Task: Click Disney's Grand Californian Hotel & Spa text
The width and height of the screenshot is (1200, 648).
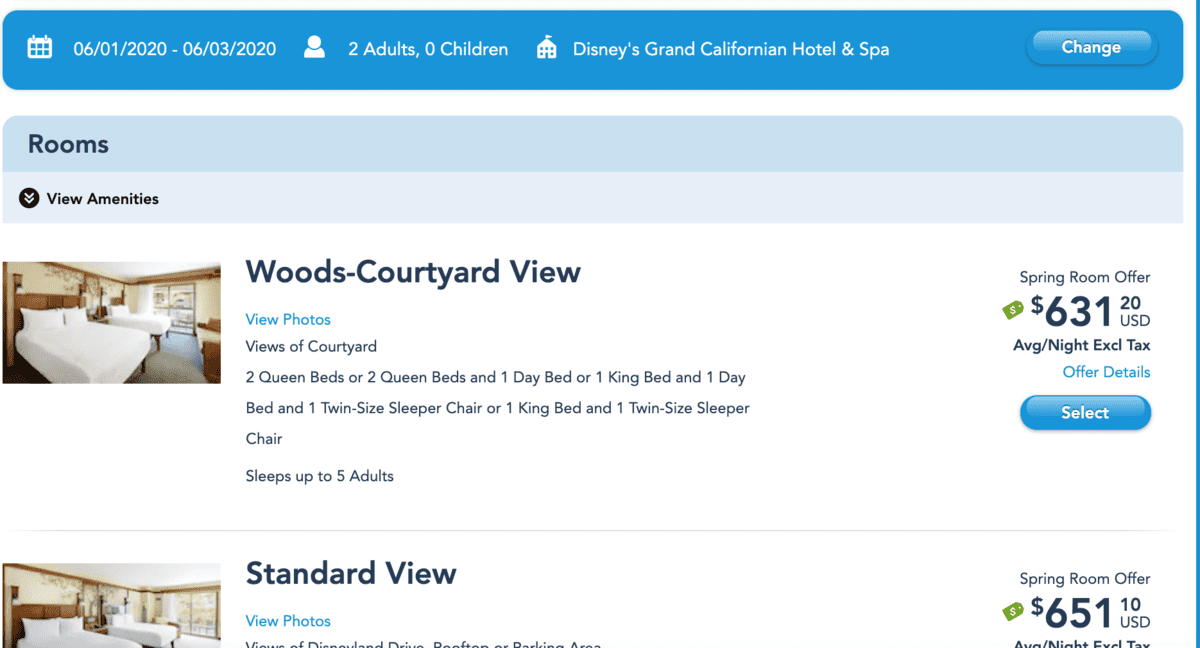Action: pos(731,48)
